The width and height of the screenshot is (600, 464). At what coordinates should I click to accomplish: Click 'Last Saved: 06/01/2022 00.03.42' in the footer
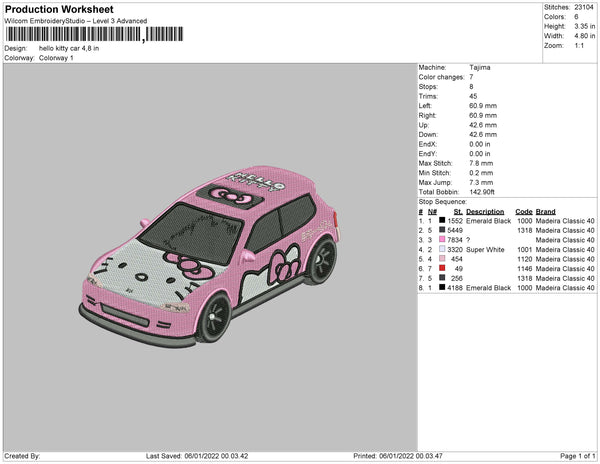197,456
